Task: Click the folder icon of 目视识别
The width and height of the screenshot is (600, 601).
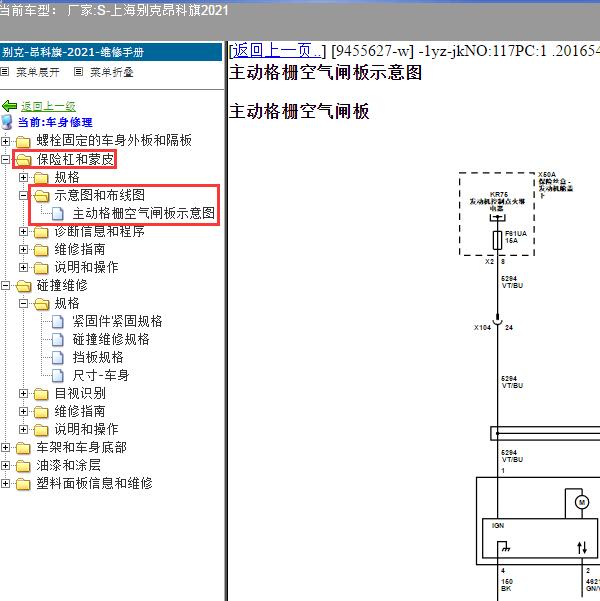Action: coord(41,394)
